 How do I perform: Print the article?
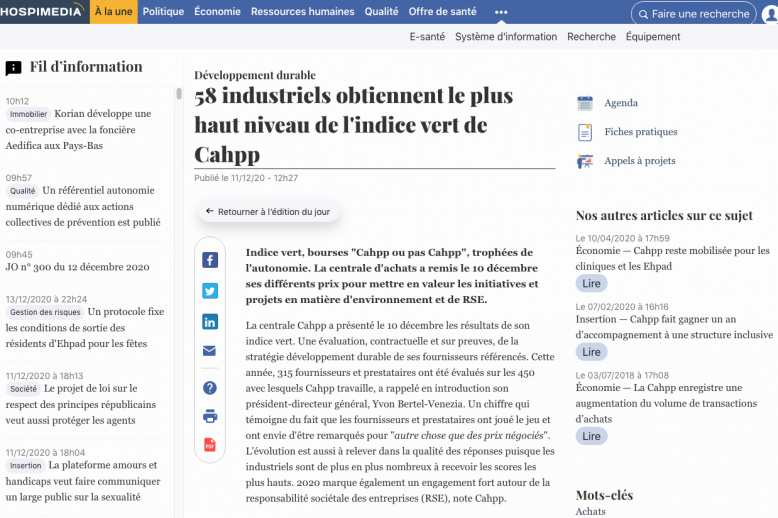[210, 416]
